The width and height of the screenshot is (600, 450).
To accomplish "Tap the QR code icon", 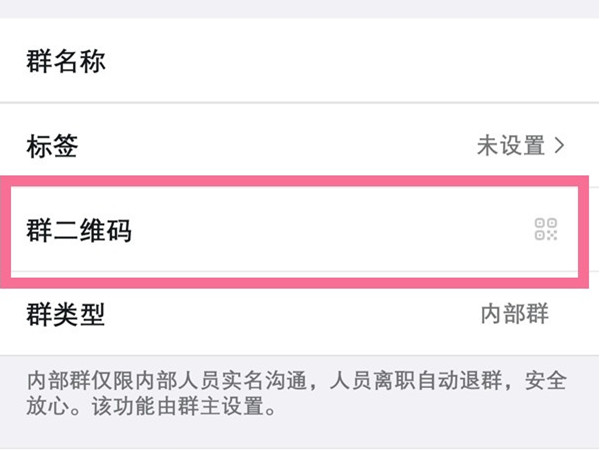I will tap(545, 230).
